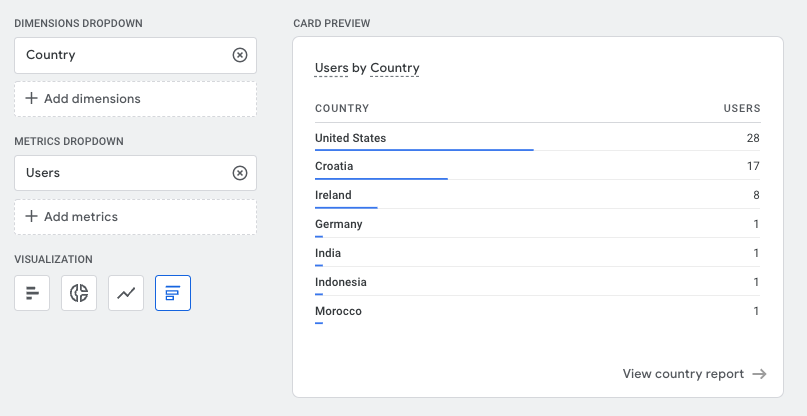Image resolution: width=807 pixels, height=416 pixels.
Task: Choose the donut chart visualization
Action: click(79, 293)
